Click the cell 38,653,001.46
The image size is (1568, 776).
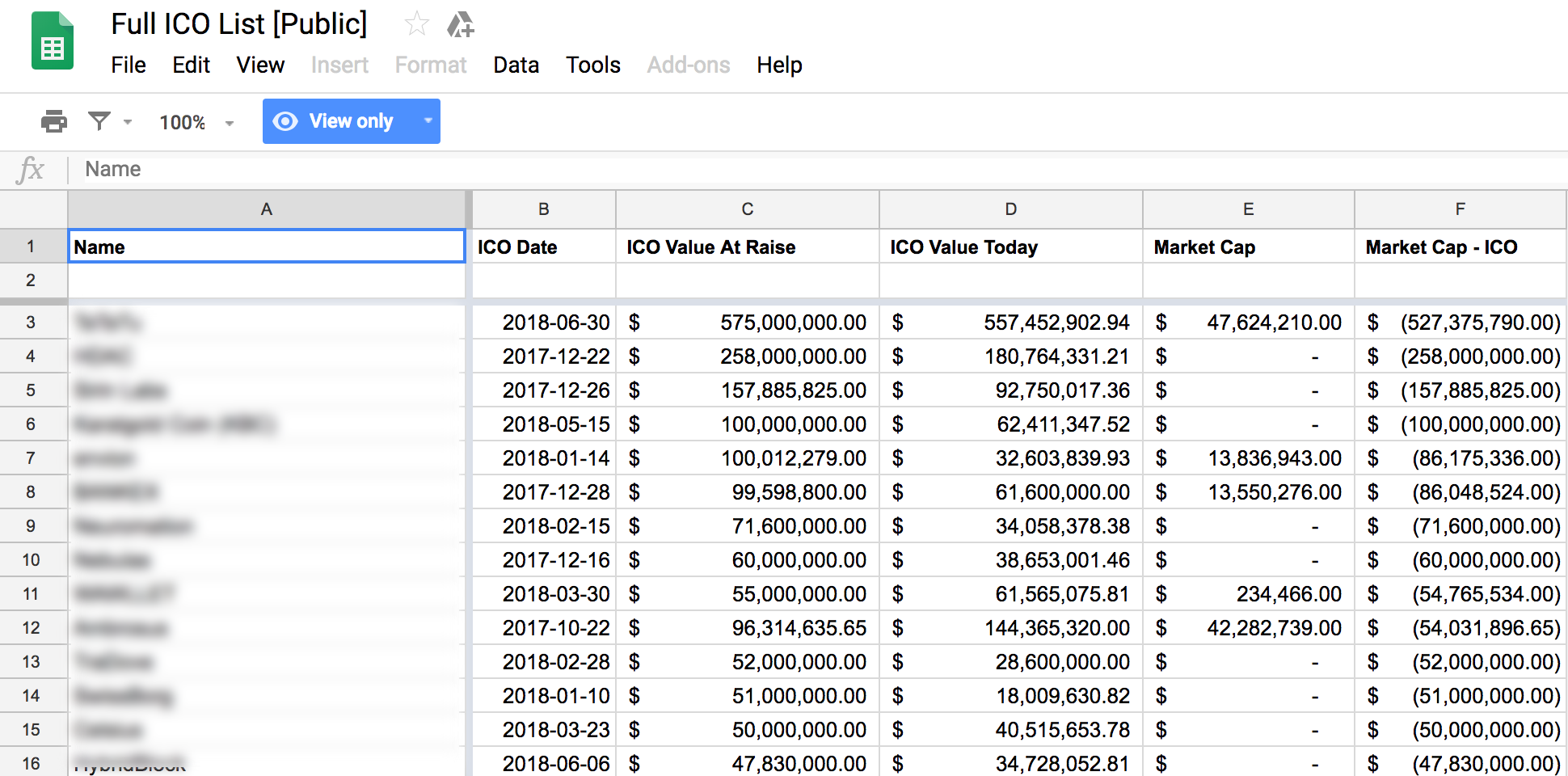pos(1011,560)
